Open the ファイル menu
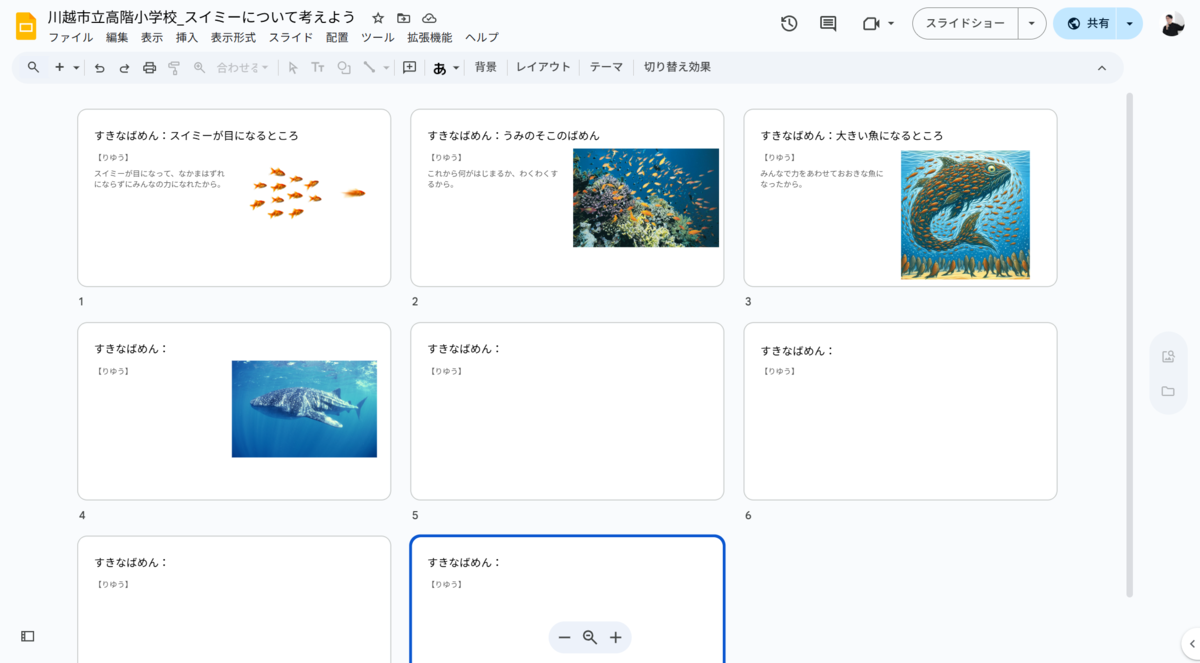The width and height of the screenshot is (1200, 663). click(71, 38)
